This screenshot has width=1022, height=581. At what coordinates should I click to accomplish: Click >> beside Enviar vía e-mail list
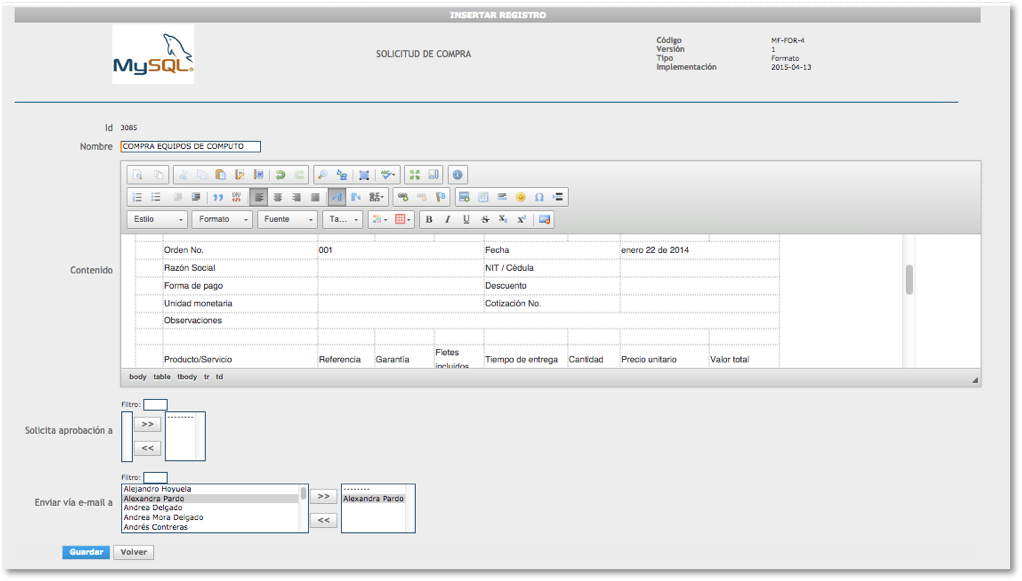tap(324, 496)
